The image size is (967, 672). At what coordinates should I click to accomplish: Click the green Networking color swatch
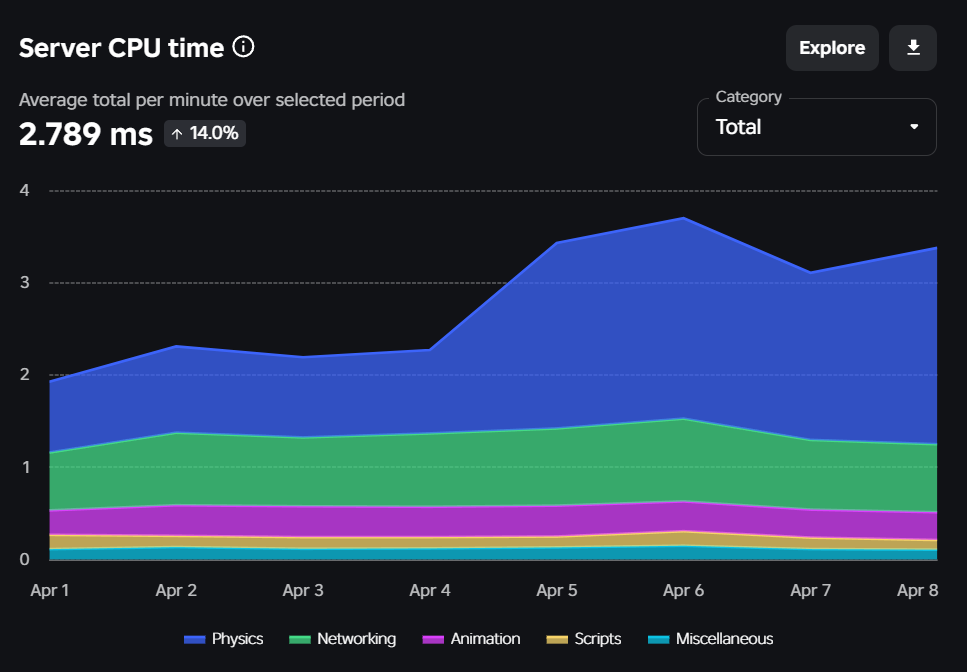pos(301,639)
